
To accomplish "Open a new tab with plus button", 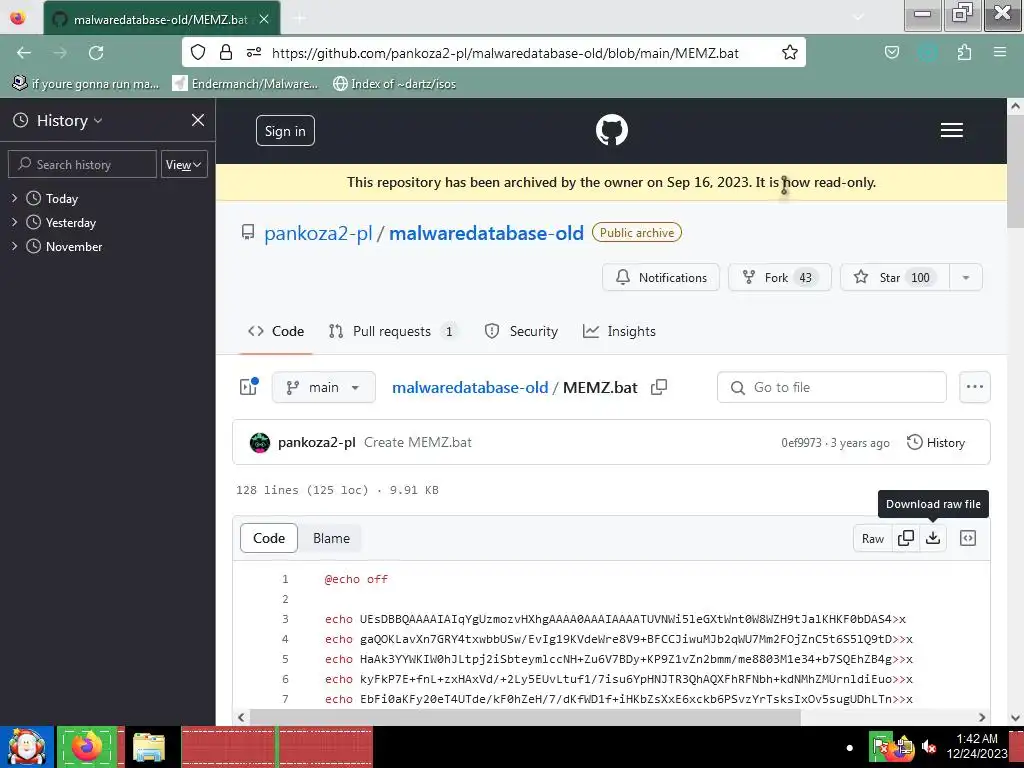I will [299, 18].
